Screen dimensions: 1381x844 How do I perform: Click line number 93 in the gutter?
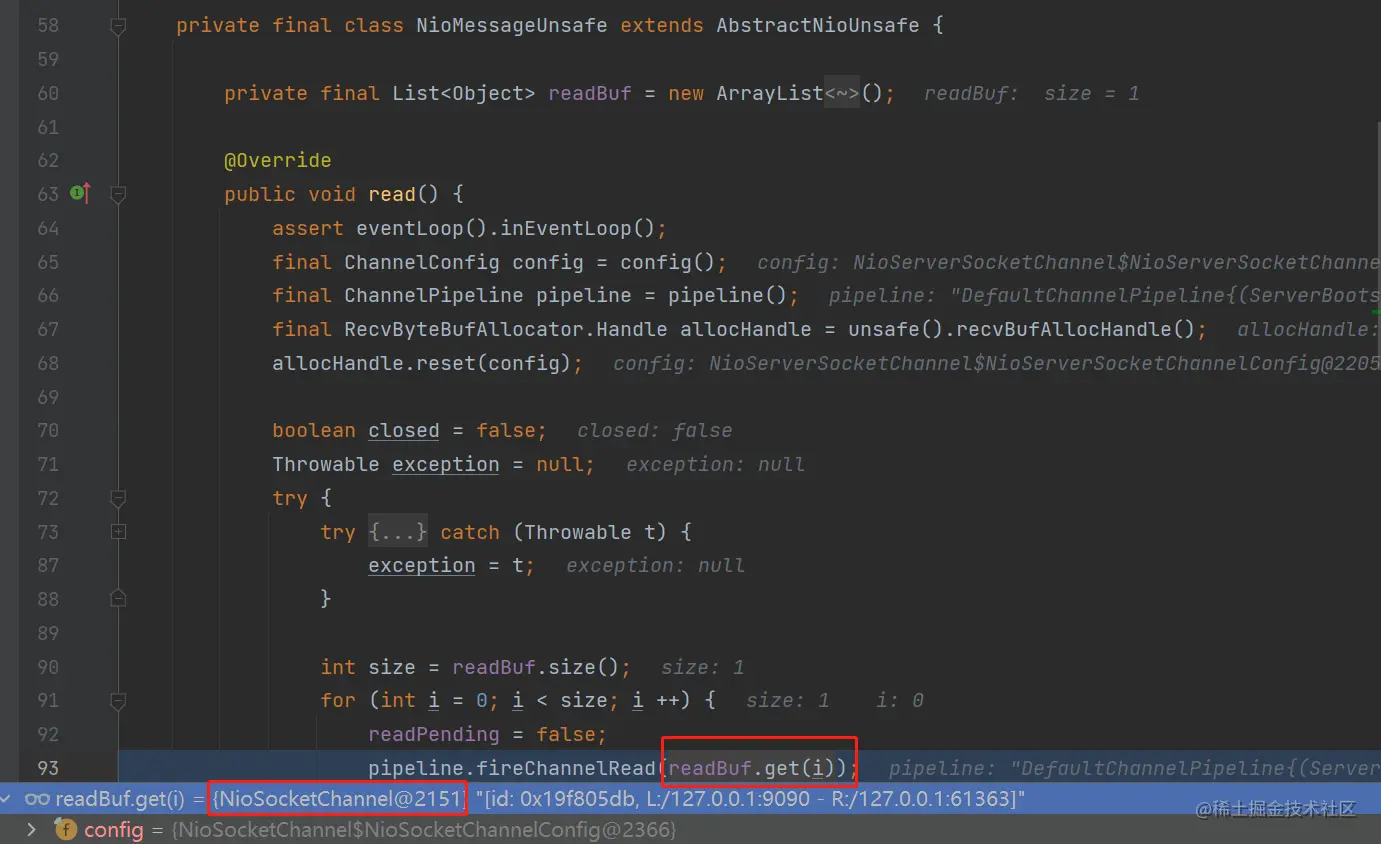point(48,768)
